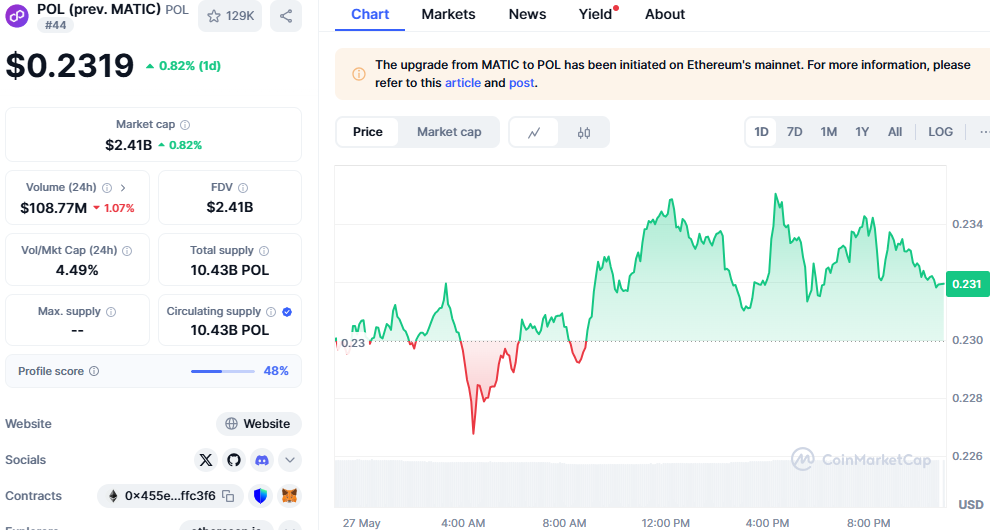Open the share icon button
This screenshot has height=530, width=990.
tap(286, 16)
